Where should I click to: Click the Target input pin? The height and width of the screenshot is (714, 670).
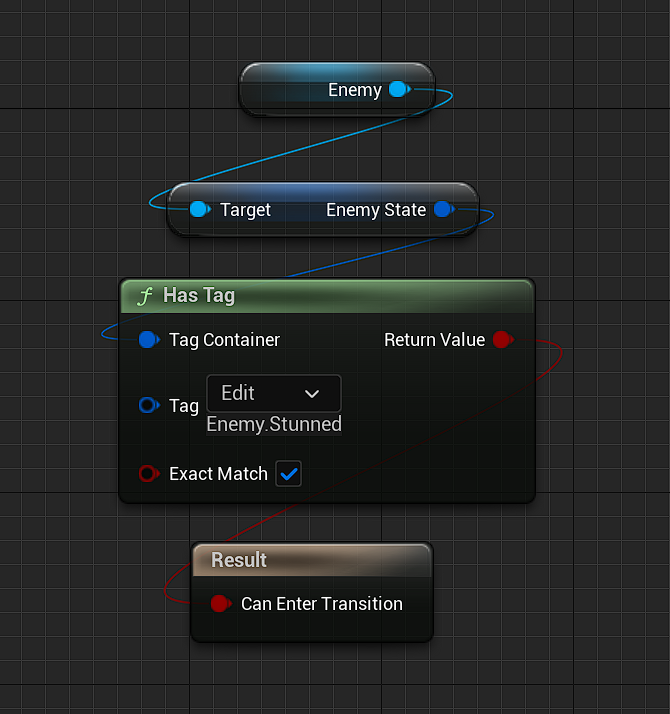pyautogui.click(x=200, y=209)
